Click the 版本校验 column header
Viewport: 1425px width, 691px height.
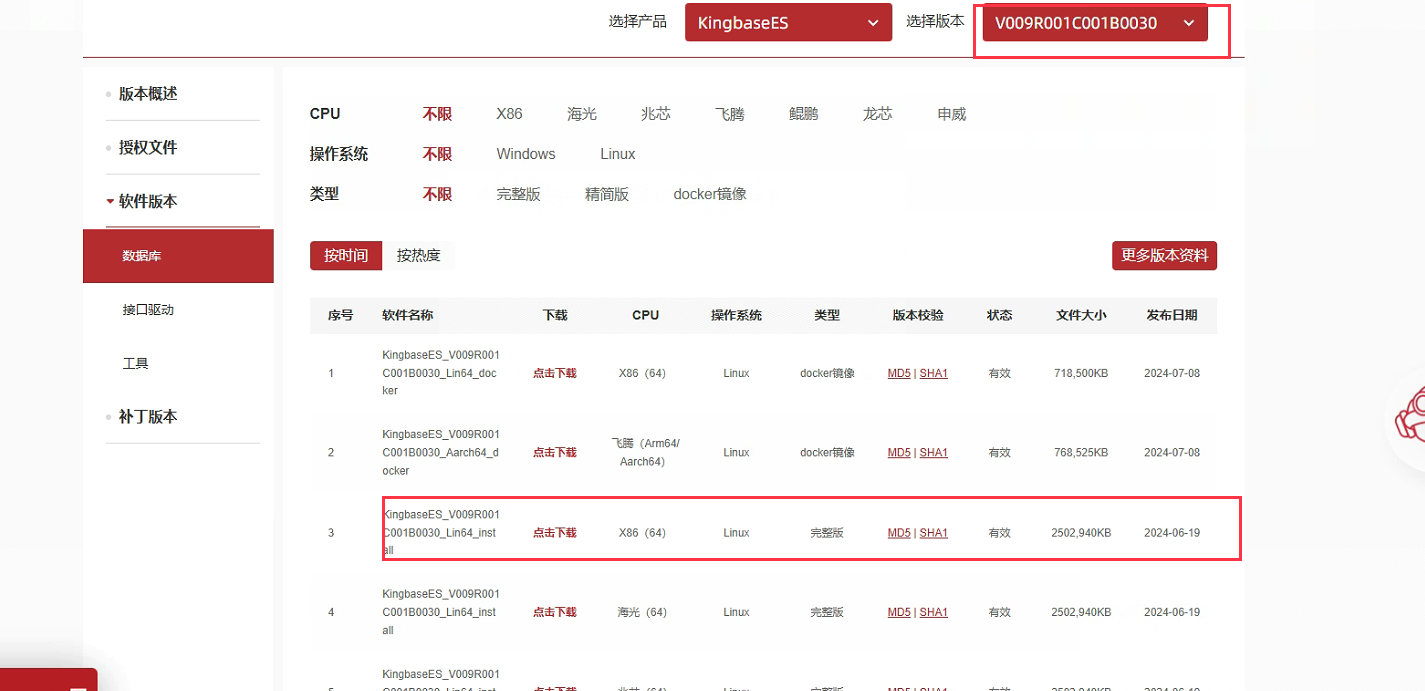pos(918,315)
